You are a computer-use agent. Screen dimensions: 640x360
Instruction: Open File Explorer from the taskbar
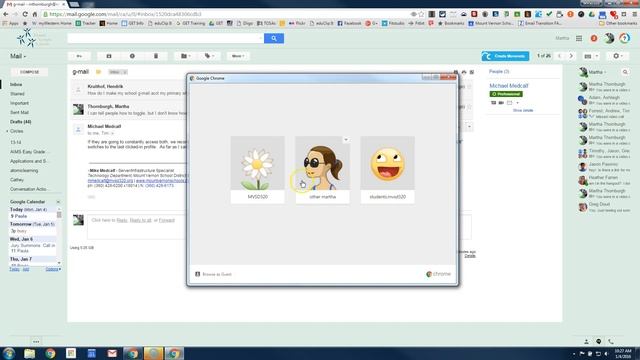coord(29,353)
